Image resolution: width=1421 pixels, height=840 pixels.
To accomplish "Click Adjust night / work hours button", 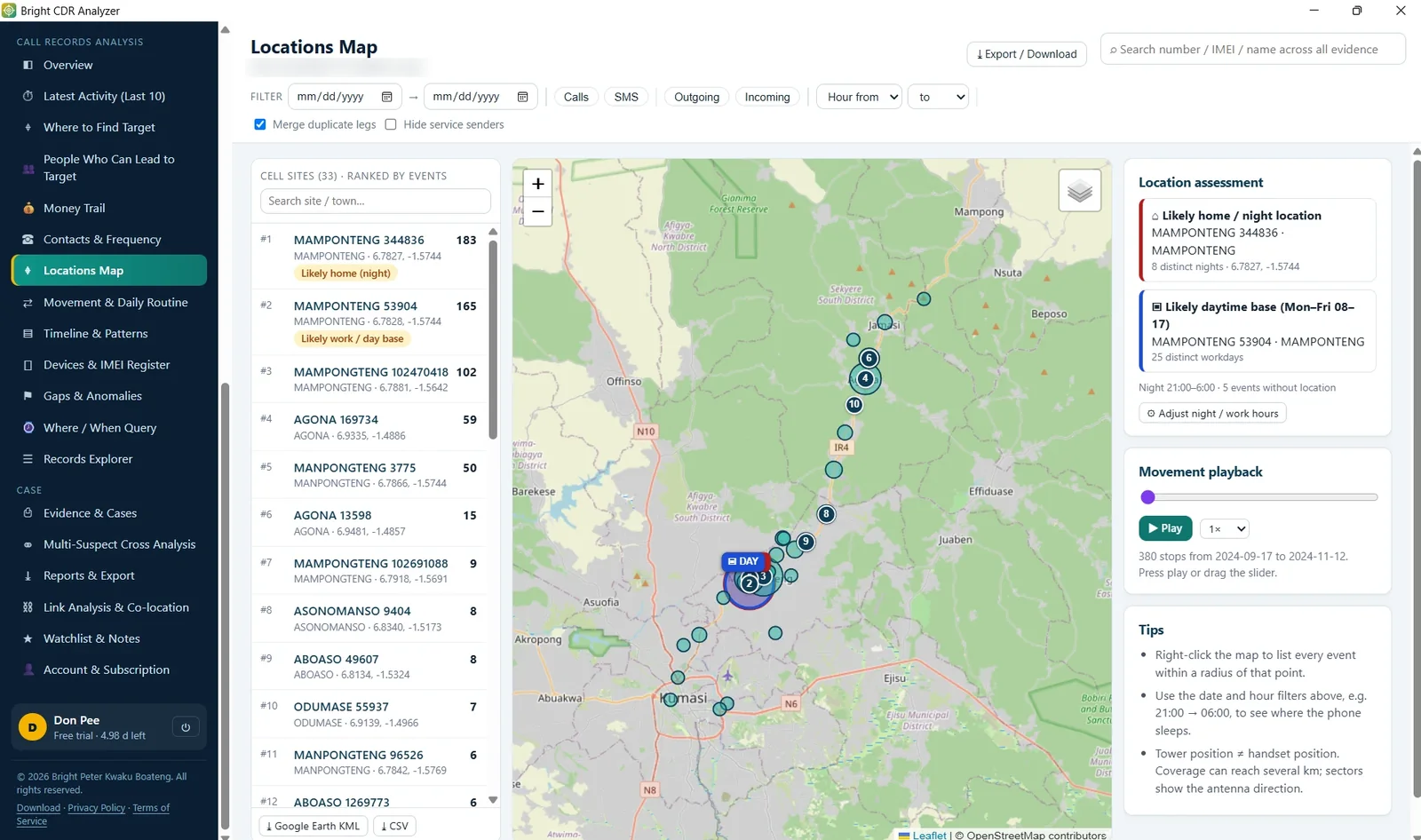I will coord(1212,414).
